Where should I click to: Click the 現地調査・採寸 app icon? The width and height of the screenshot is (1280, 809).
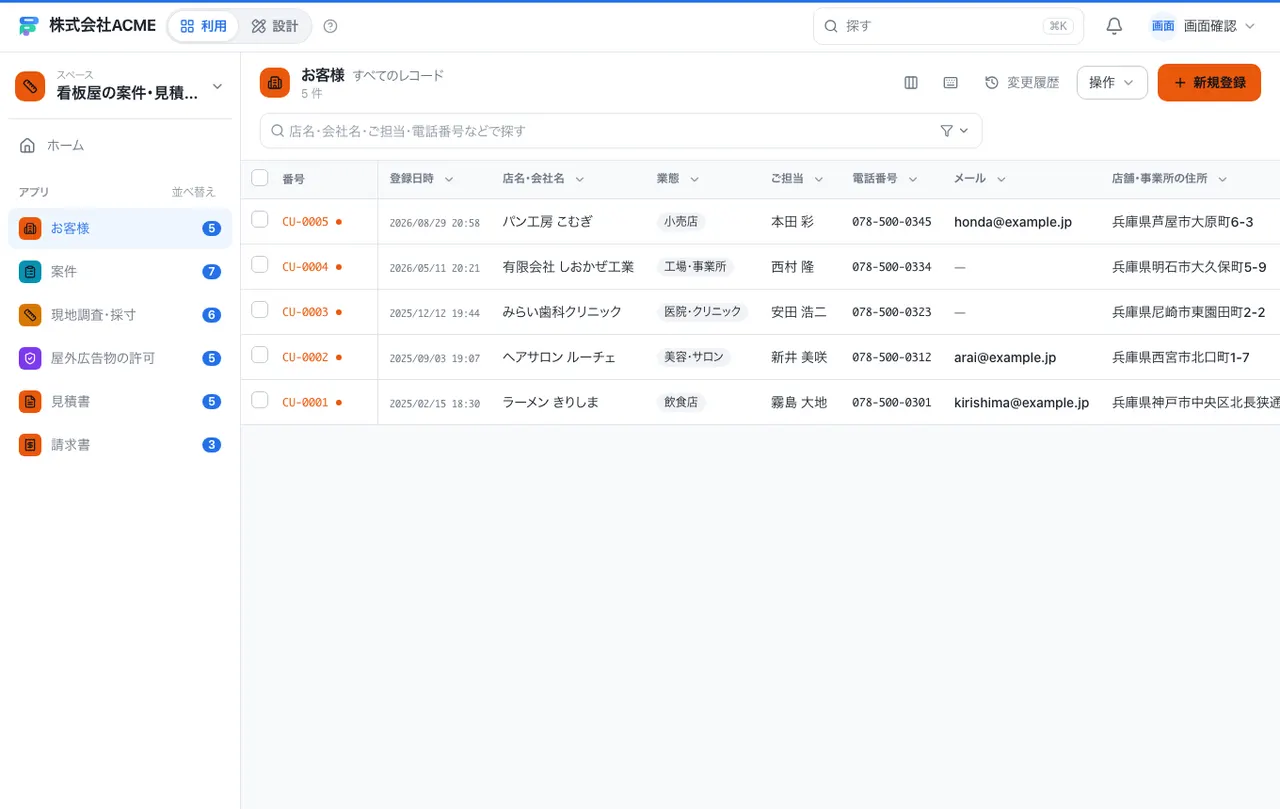[x=30, y=315]
